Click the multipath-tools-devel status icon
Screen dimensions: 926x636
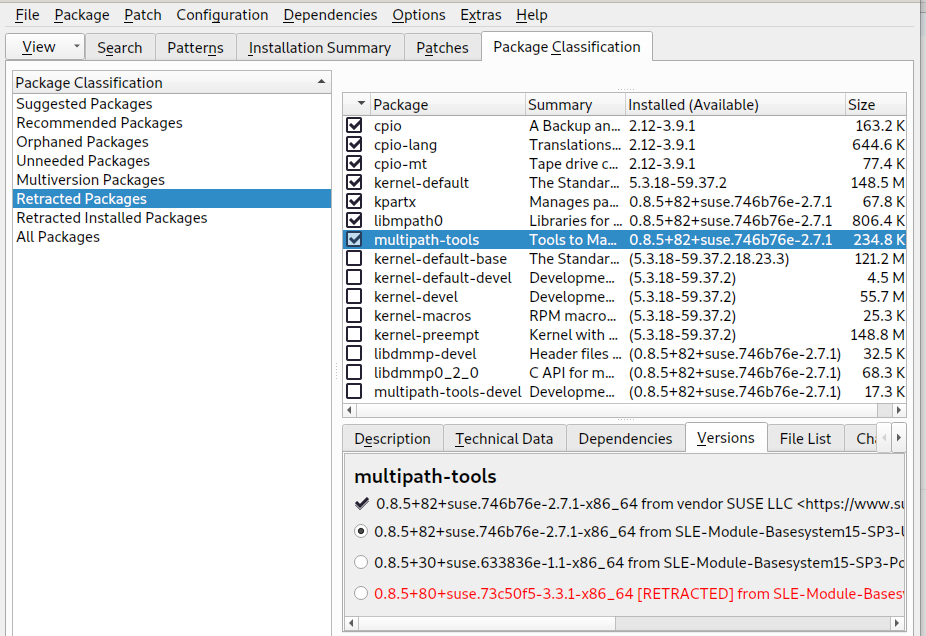pos(354,392)
